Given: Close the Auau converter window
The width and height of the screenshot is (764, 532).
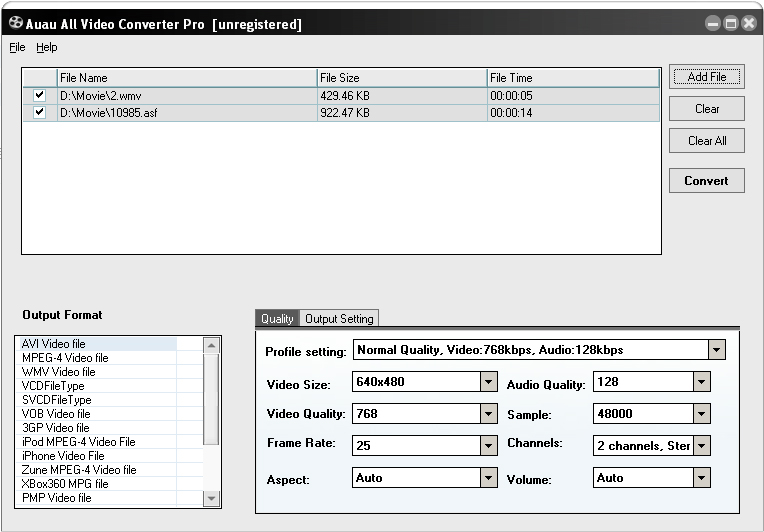Looking at the screenshot, I should (x=749, y=23).
